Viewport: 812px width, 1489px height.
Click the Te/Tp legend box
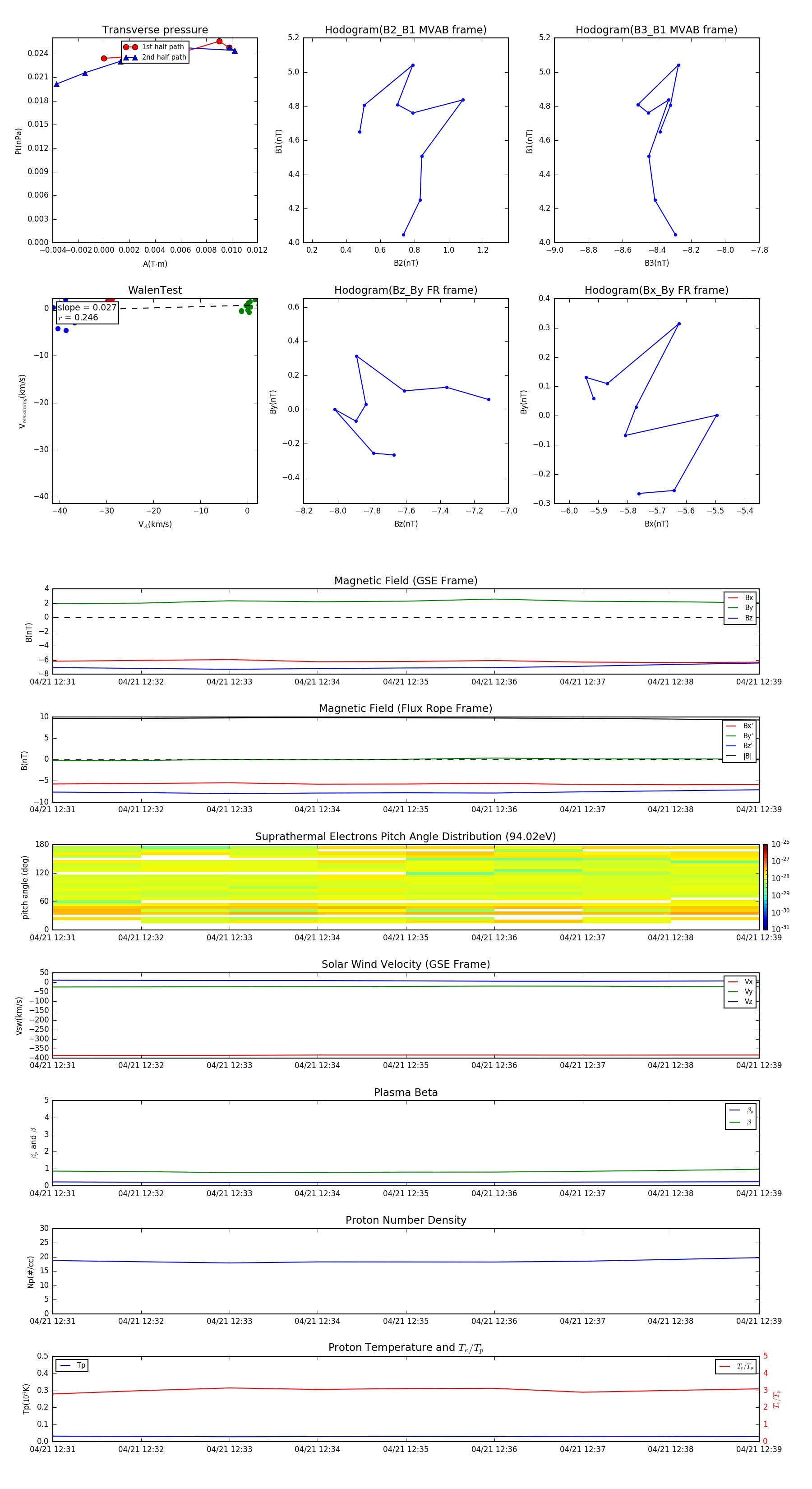click(x=736, y=1366)
